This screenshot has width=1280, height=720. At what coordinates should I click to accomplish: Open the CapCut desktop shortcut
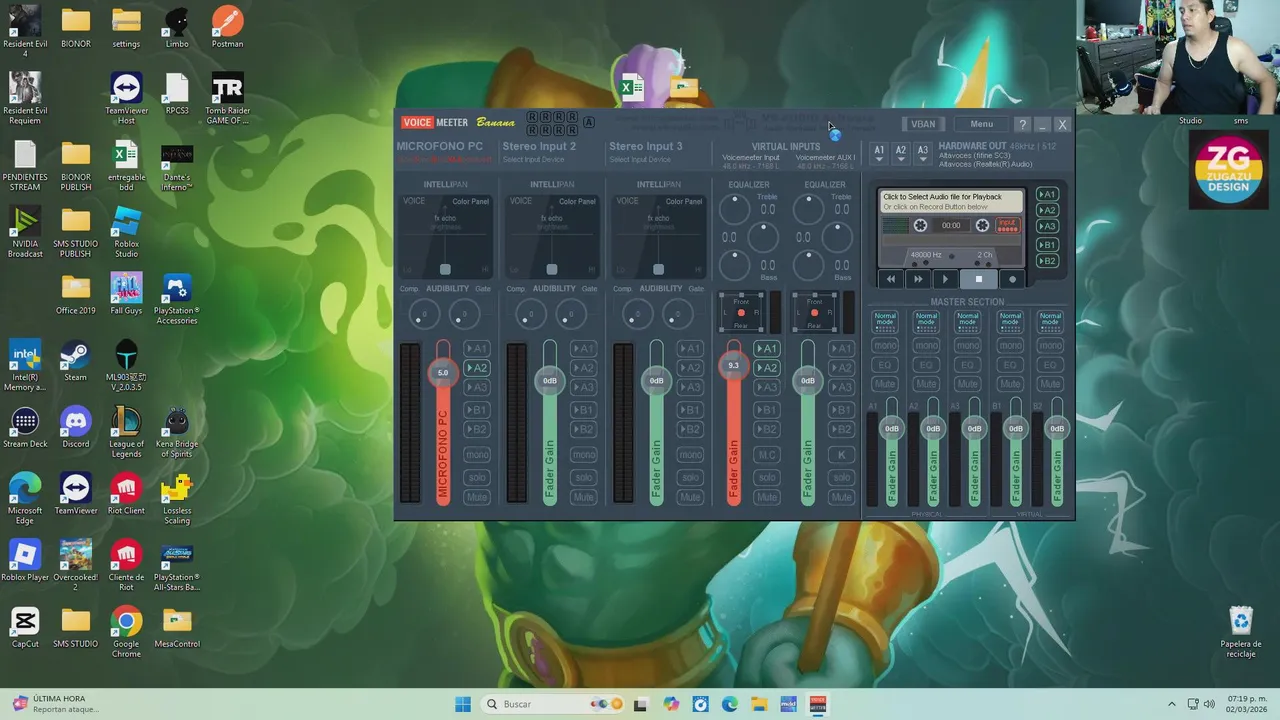[25, 628]
